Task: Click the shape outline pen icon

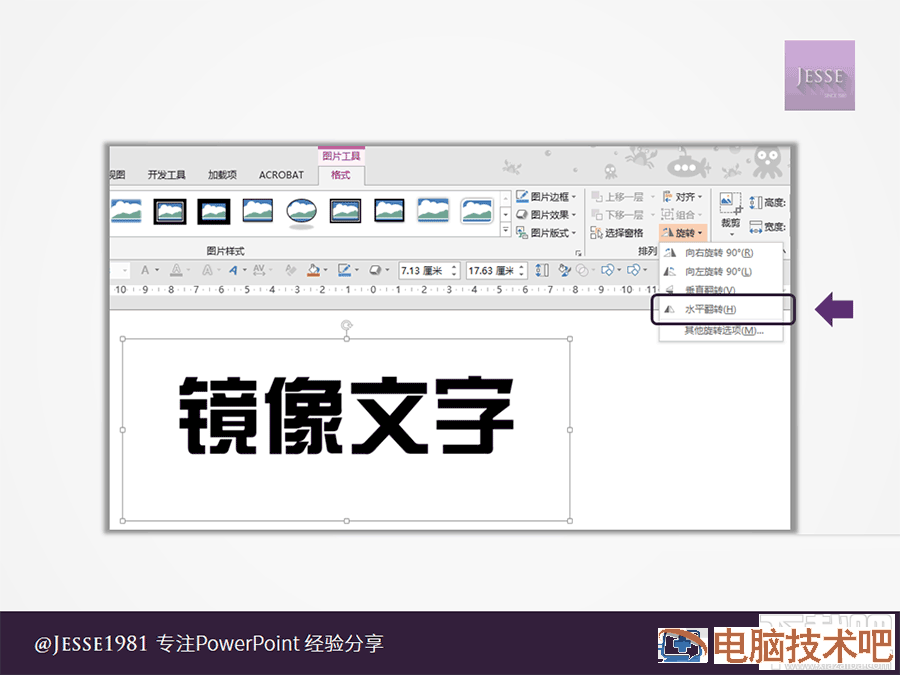Action: 344,270
